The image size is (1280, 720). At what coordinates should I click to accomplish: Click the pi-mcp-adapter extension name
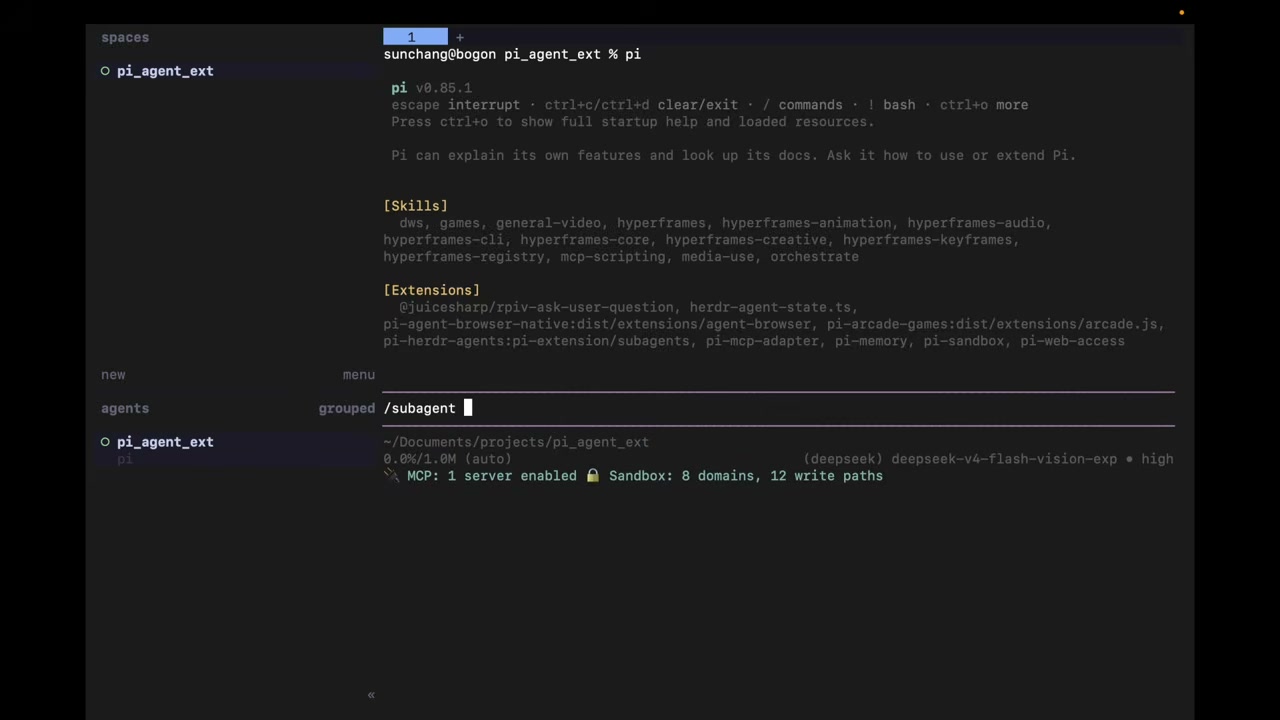763,341
